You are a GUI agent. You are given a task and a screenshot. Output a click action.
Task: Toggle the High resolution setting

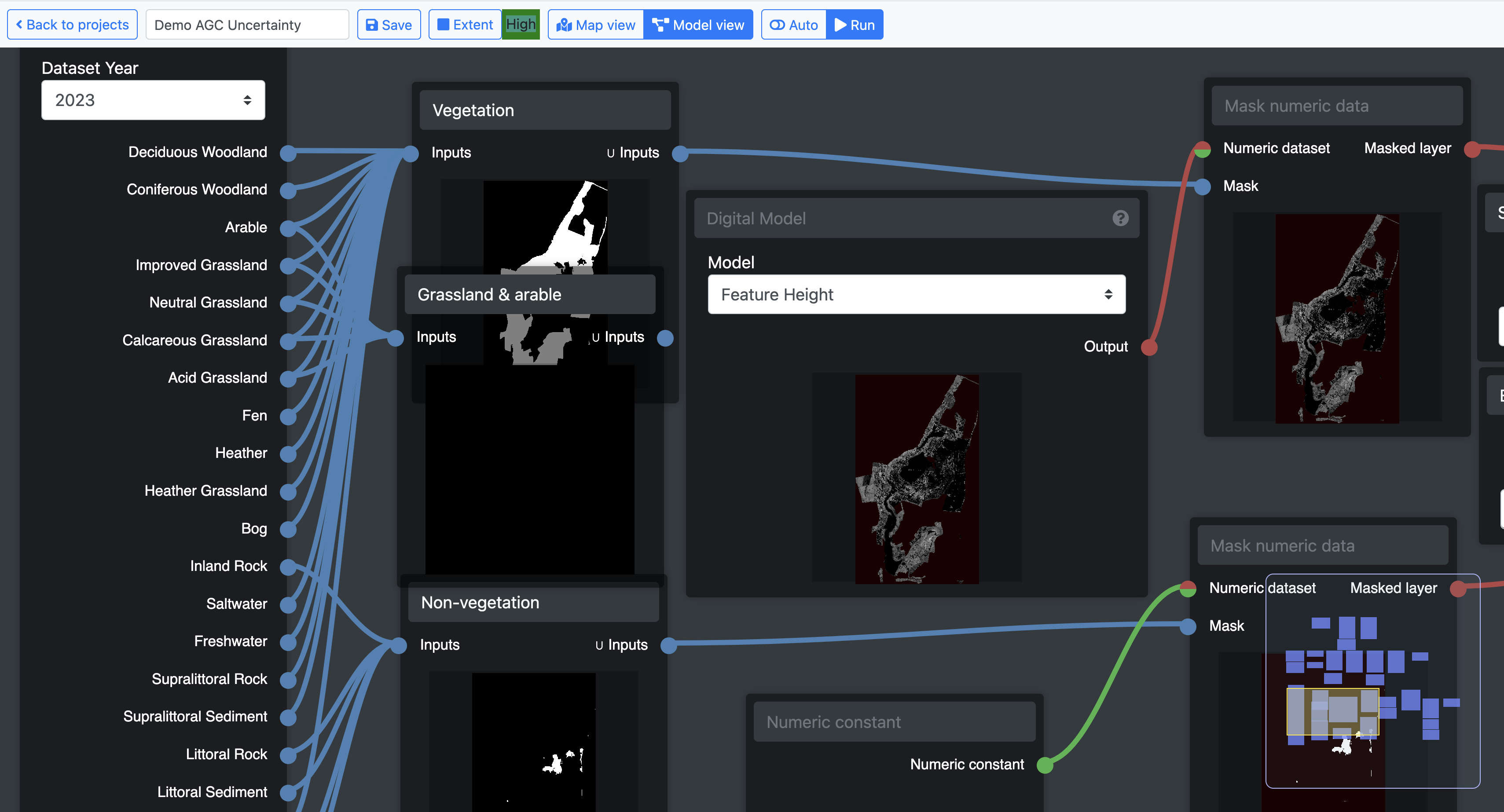tap(520, 25)
